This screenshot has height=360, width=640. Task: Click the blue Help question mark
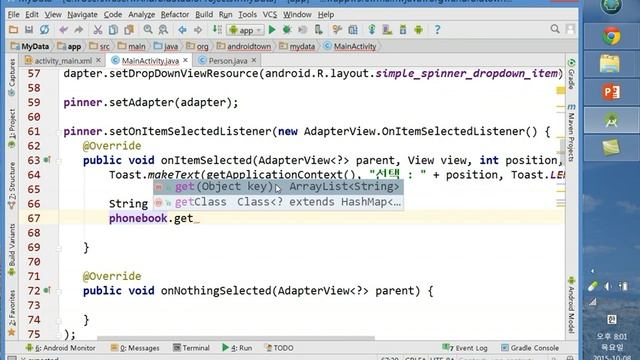pos(437,30)
